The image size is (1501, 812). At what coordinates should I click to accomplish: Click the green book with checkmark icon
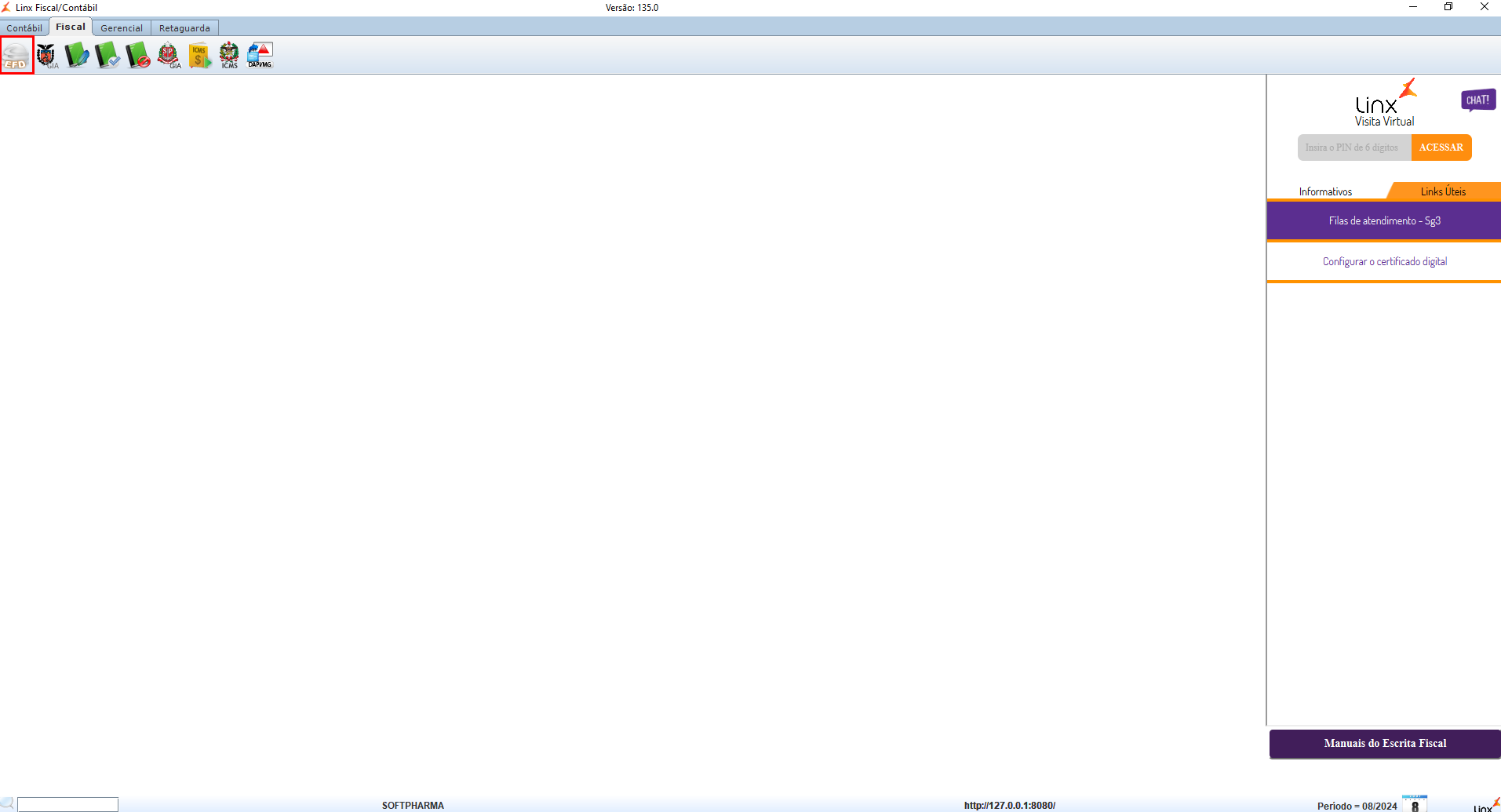(x=107, y=55)
